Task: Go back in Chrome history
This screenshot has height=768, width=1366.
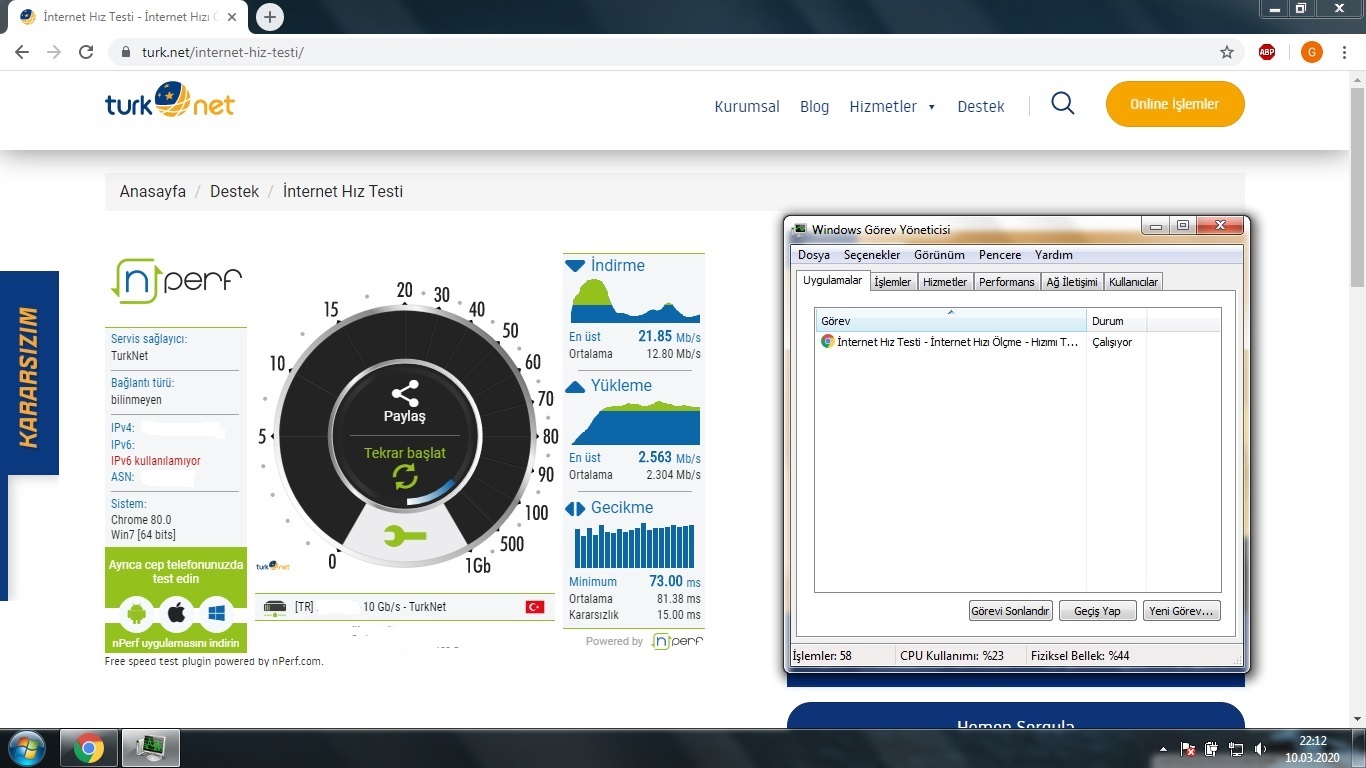Action: tap(22, 52)
